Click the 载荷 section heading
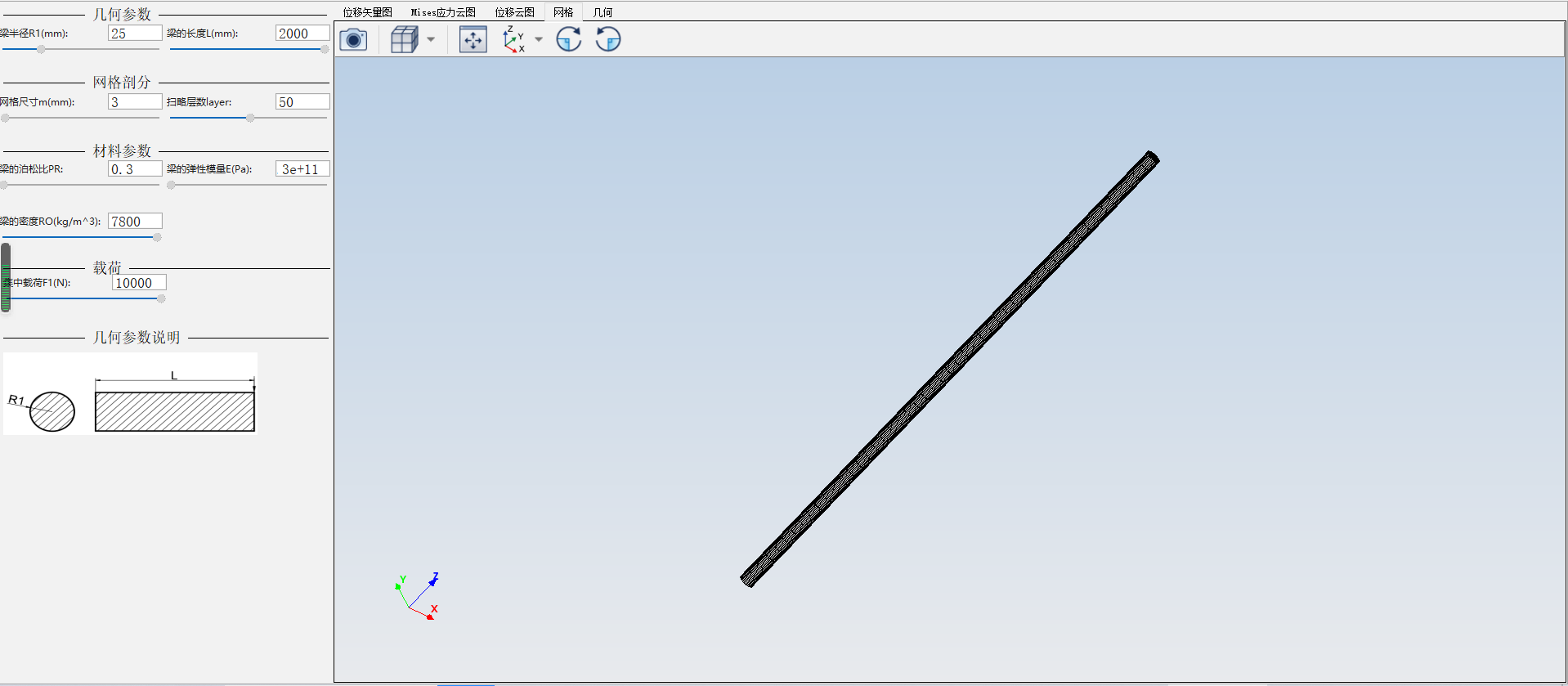 (107, 268)
